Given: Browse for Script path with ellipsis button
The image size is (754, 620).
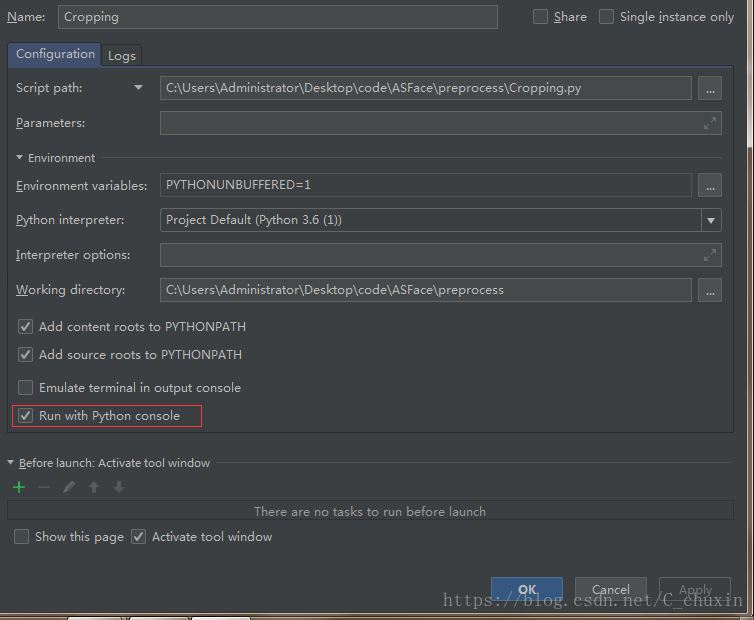Looking at the screenshot, I should (x=710, y=88).
